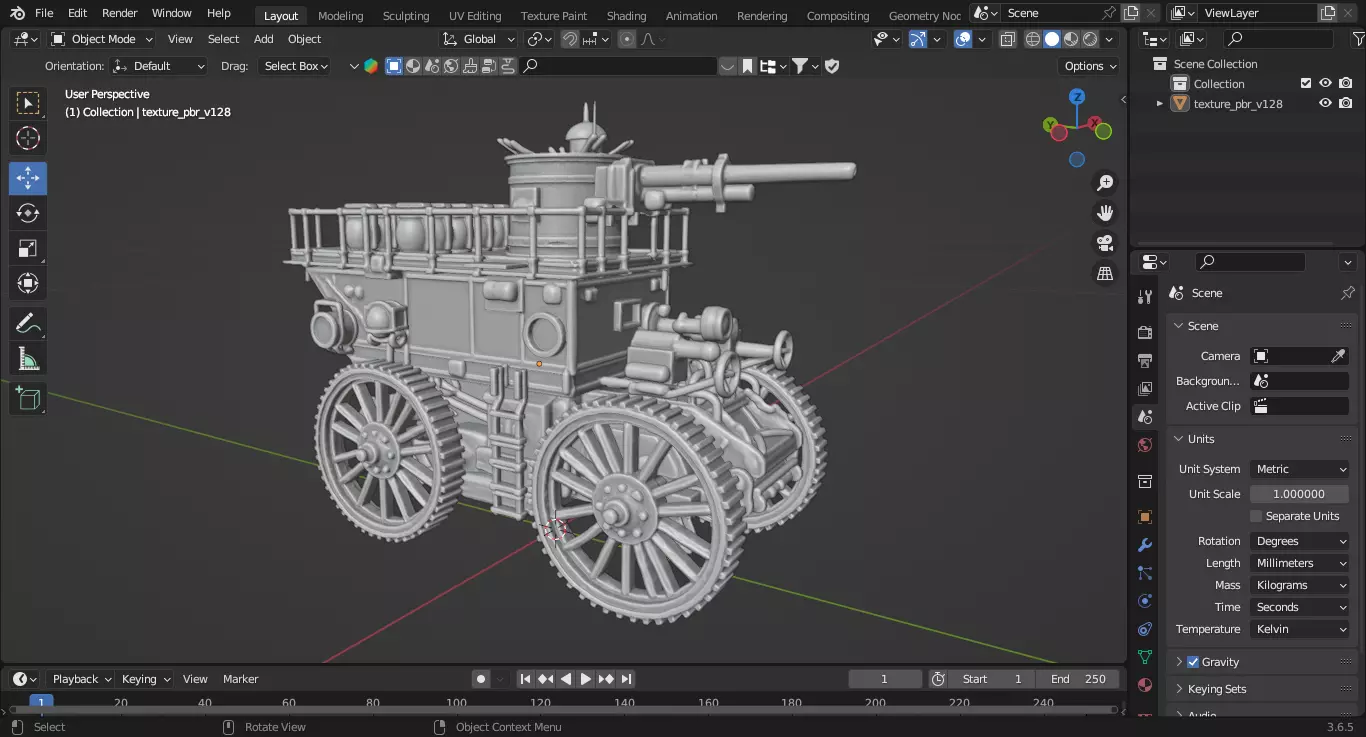Hide texture_pbr_v128 with eye icon
This screenshot has width=1366, height=737.
click(1325, 103)
